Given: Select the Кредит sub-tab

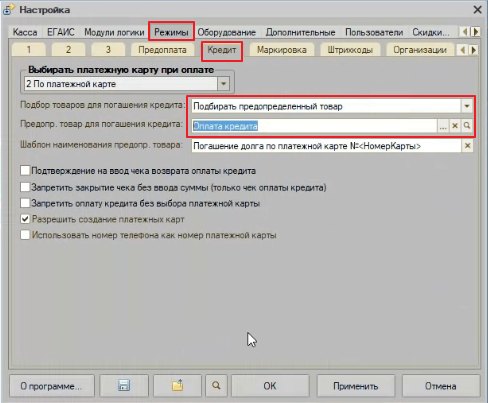Looking at the screenshot, I should pos(222,50).
